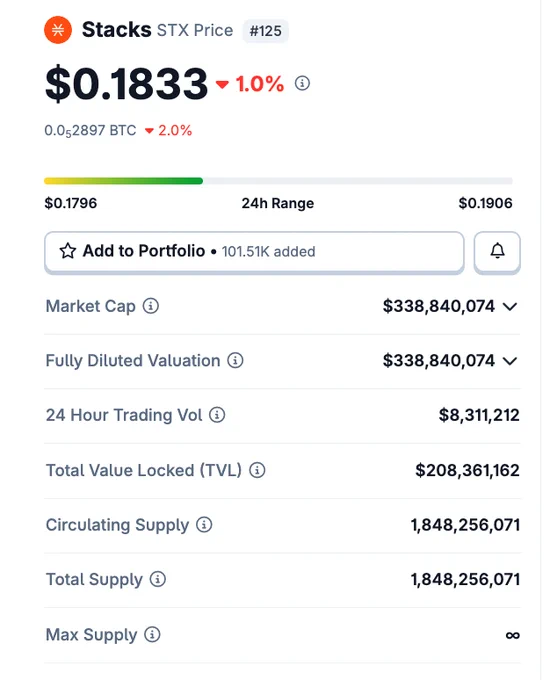Screen dimensions: 557x680
Task: Click Fully Diluted Valuation info icon
Action: click(x=236, y=360)
